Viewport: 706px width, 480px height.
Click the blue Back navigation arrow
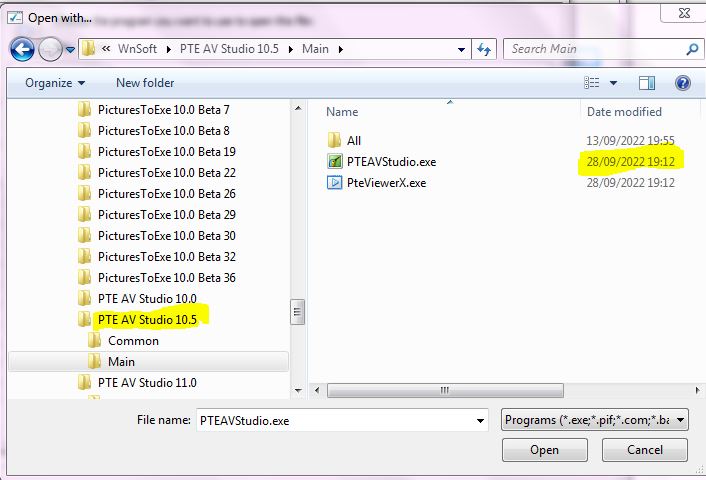(x=22, y=49)
